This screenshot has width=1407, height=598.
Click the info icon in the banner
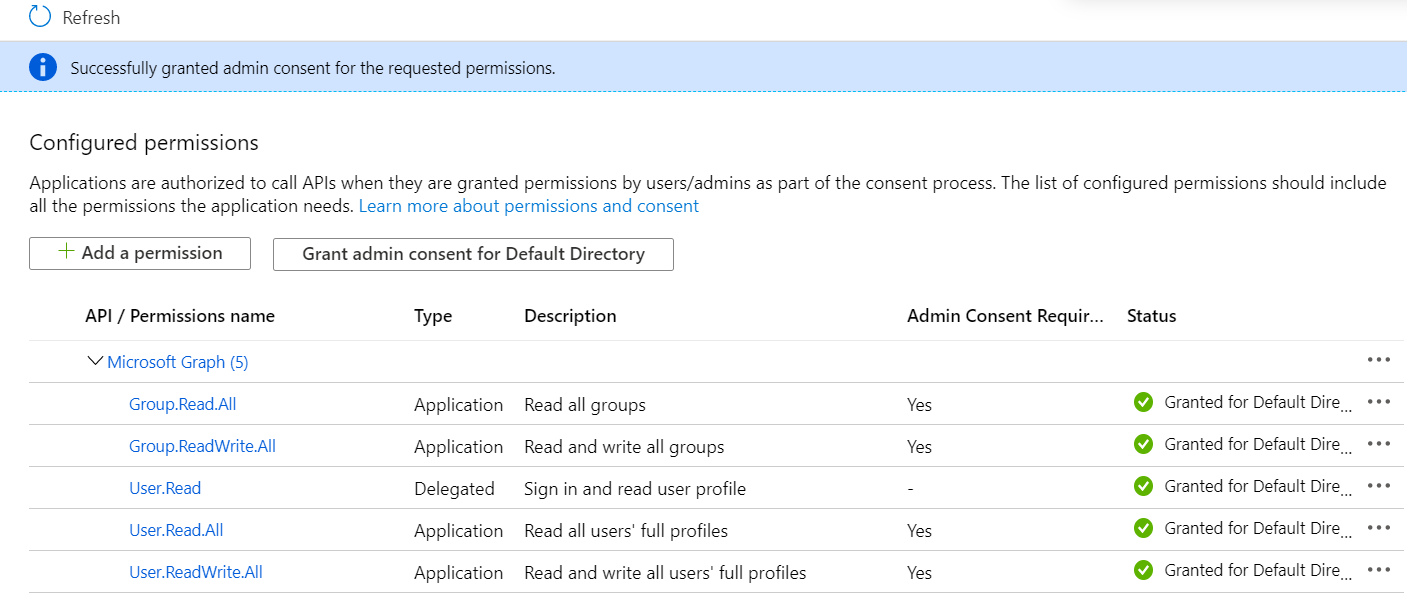pos(43,68)
